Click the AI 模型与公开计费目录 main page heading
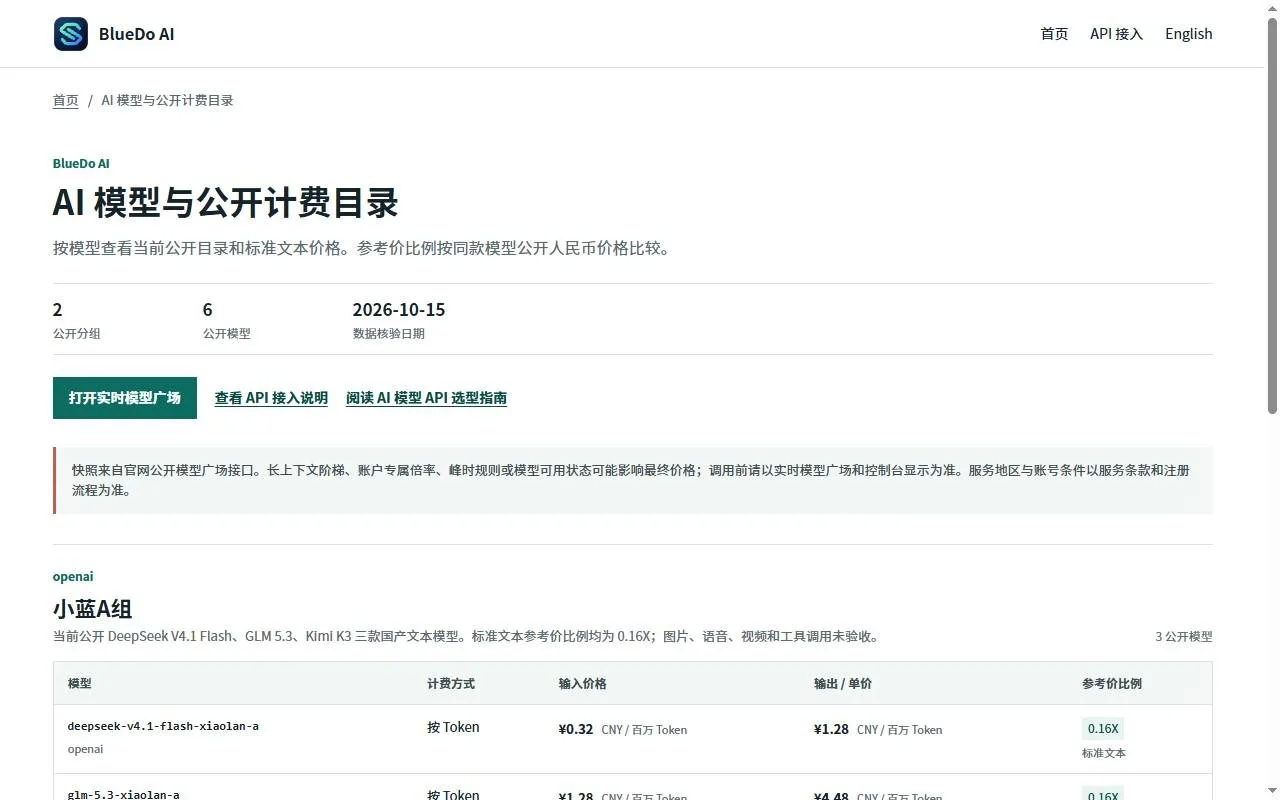Viewport: 1280px width, 800px height. click(226, 203)
